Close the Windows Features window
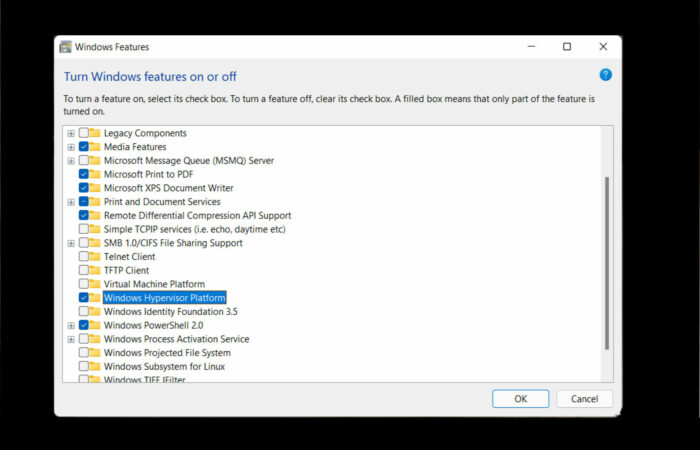 pyautogui.click(x=603, y=46)
